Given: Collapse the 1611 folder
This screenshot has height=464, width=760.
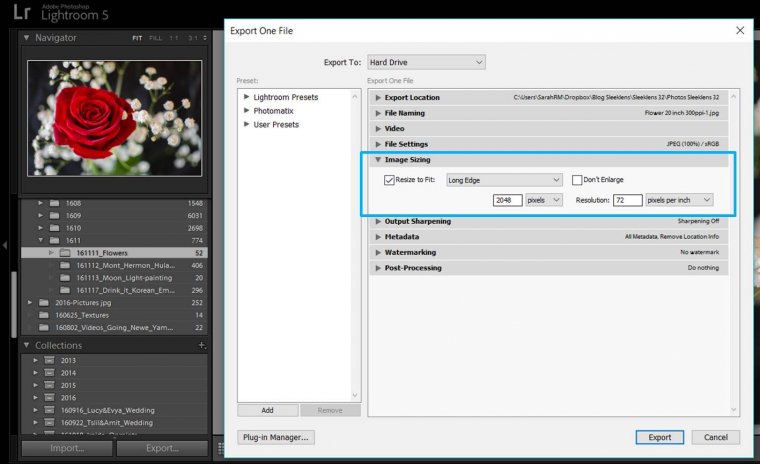Looking at the screenshot, I should [41, 240].
